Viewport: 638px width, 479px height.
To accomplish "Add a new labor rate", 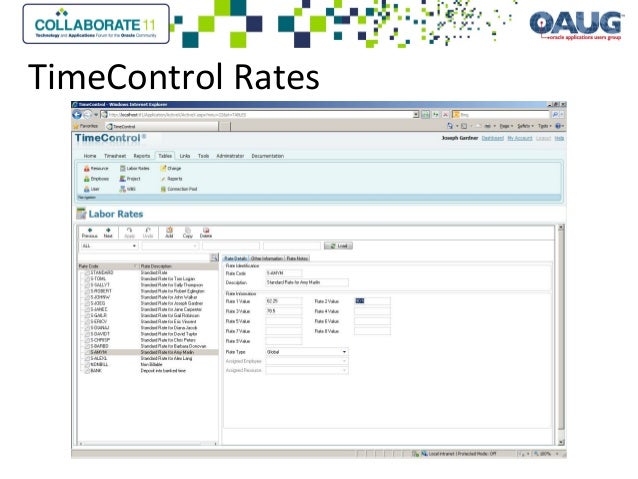I will pos(169,233).
